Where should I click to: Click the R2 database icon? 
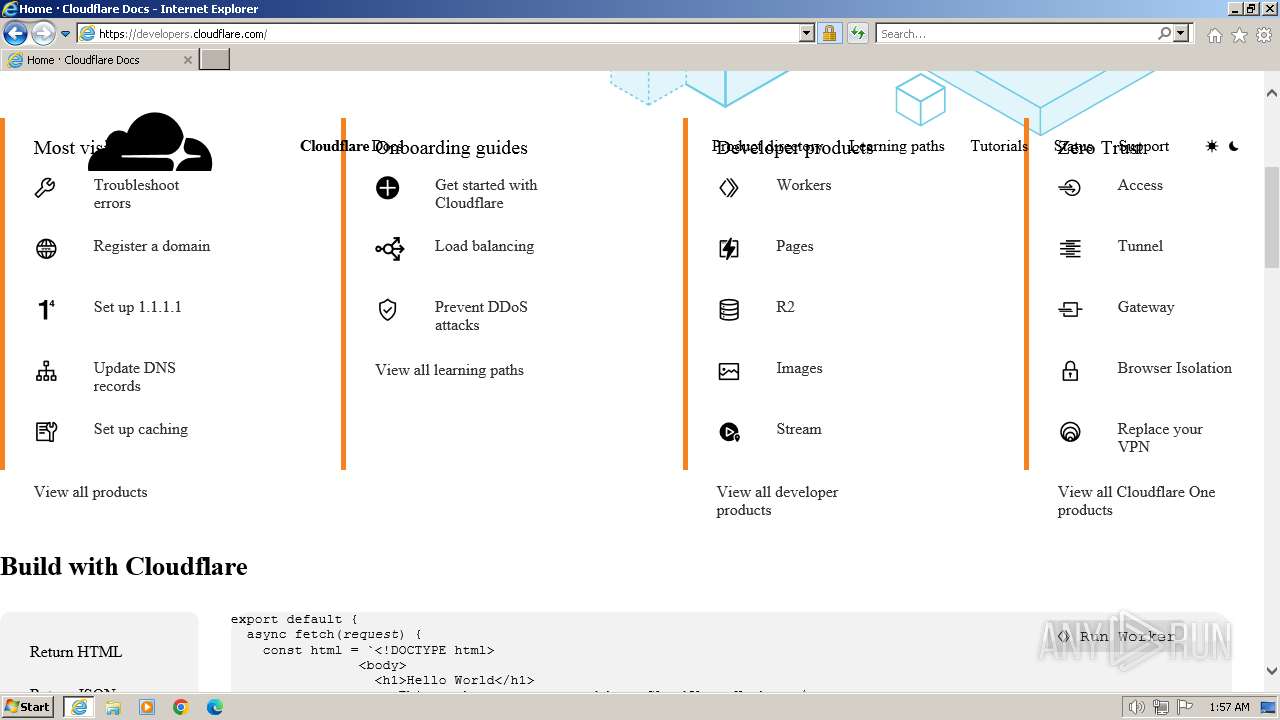[x=729, y=310]
